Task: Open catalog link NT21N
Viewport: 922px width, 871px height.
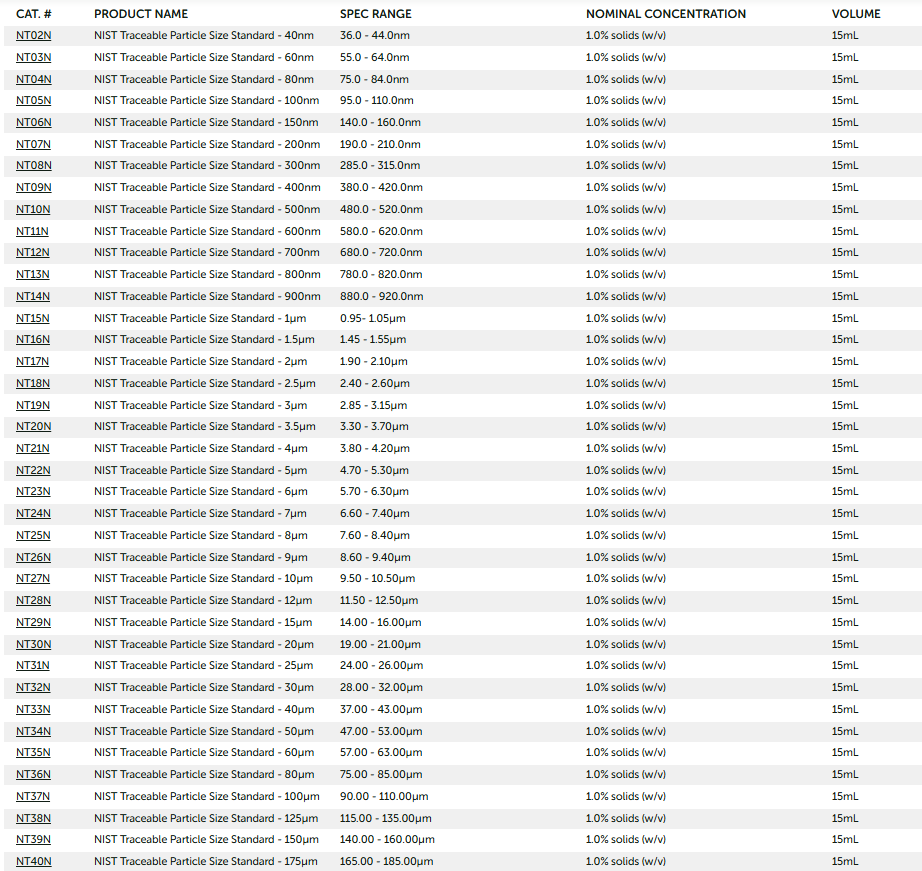Action: coord(33,448)
